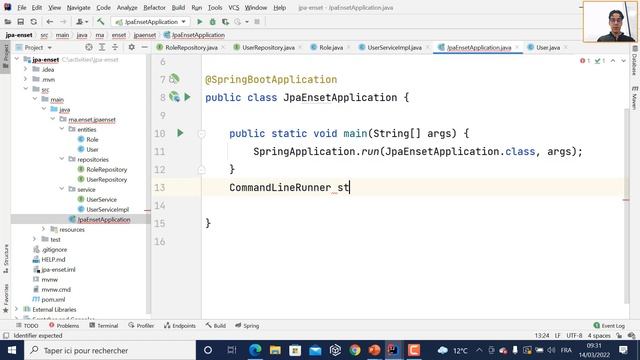The image size is (640, 360).
Task: Collapse the entities package
Action: [62, 129]
